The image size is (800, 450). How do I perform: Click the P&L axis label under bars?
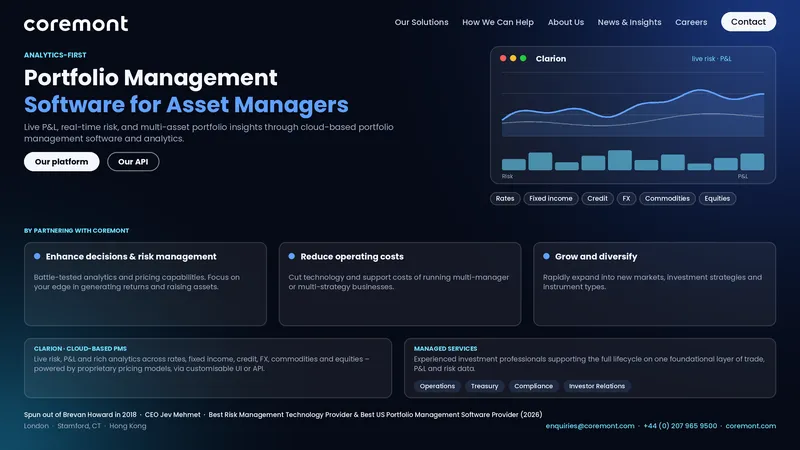click(x=743, y=177)
